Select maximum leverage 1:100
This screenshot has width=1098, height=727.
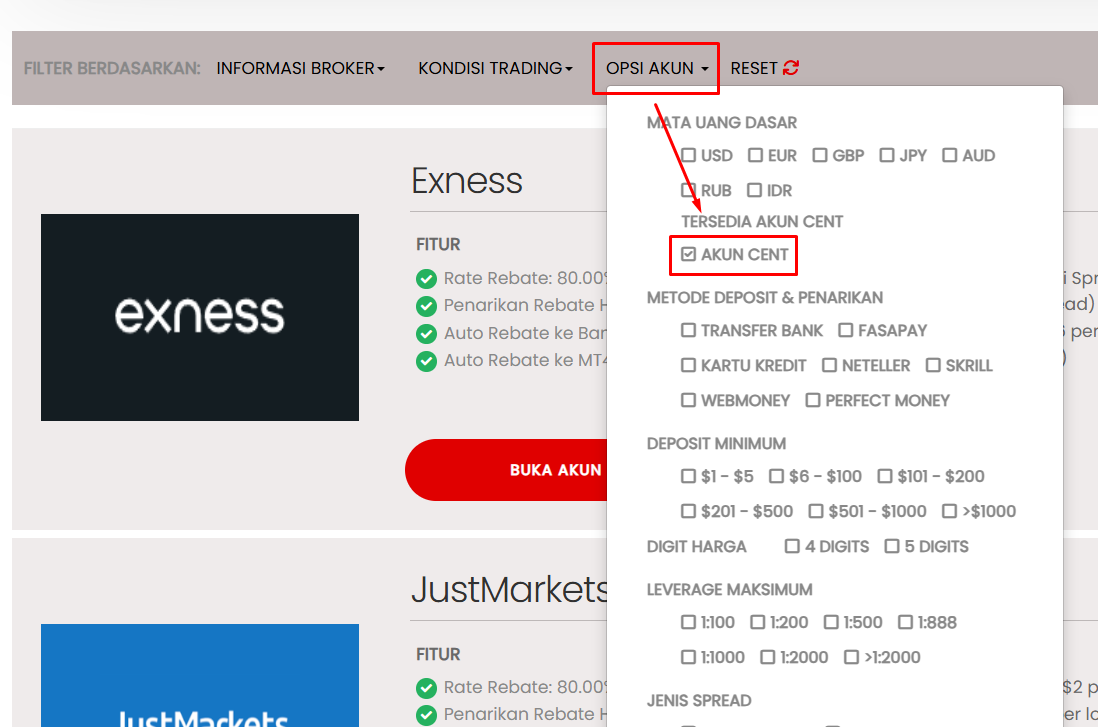point(688,622)
